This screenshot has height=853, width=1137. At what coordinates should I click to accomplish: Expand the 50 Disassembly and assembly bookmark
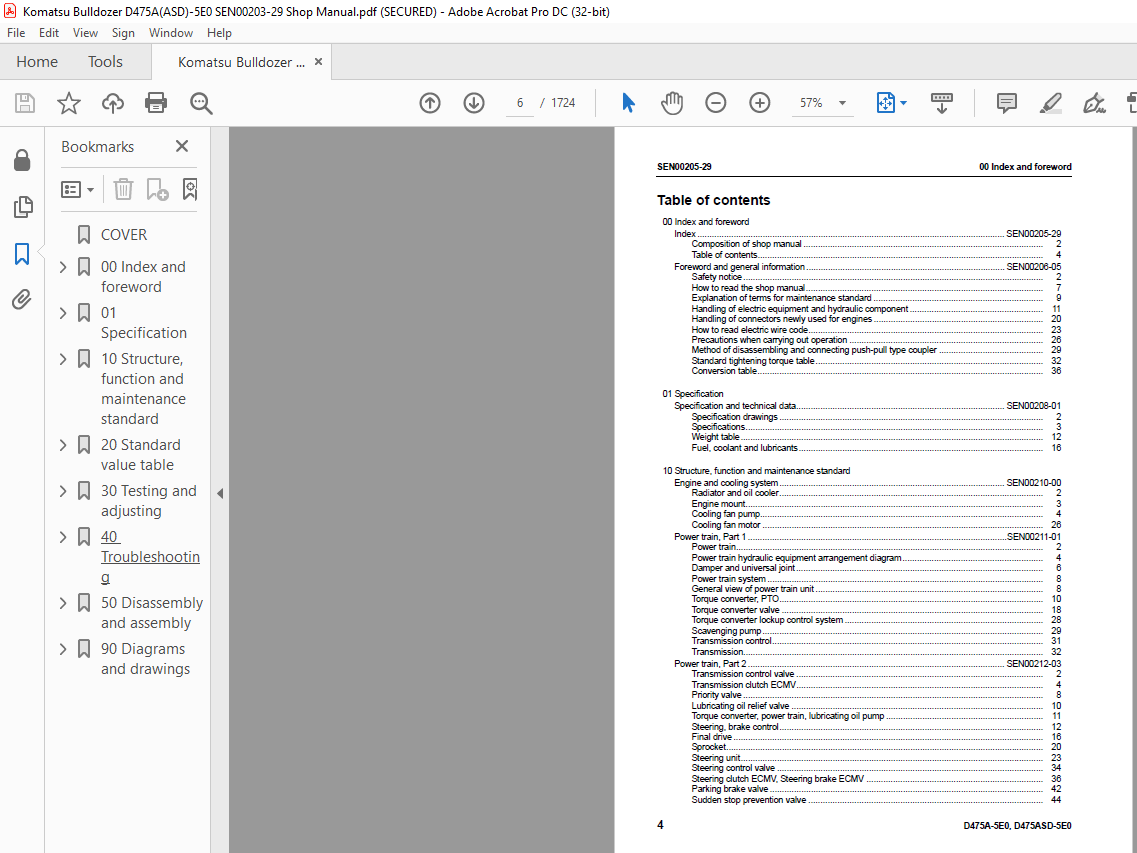tap(63, 603)
